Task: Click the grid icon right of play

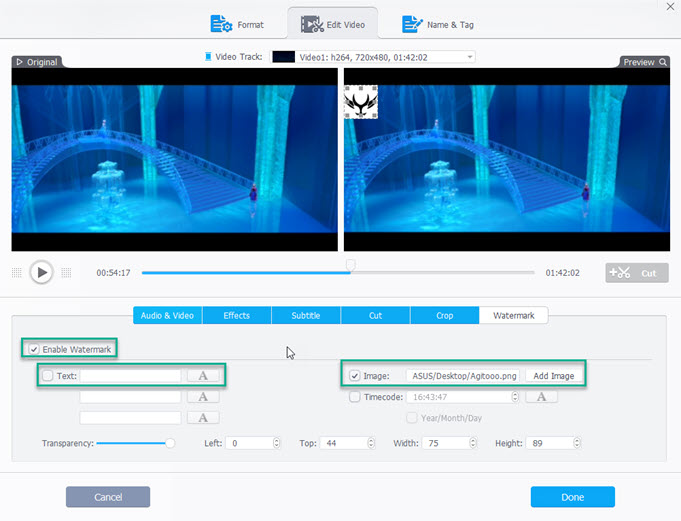Action: point(66,273)
